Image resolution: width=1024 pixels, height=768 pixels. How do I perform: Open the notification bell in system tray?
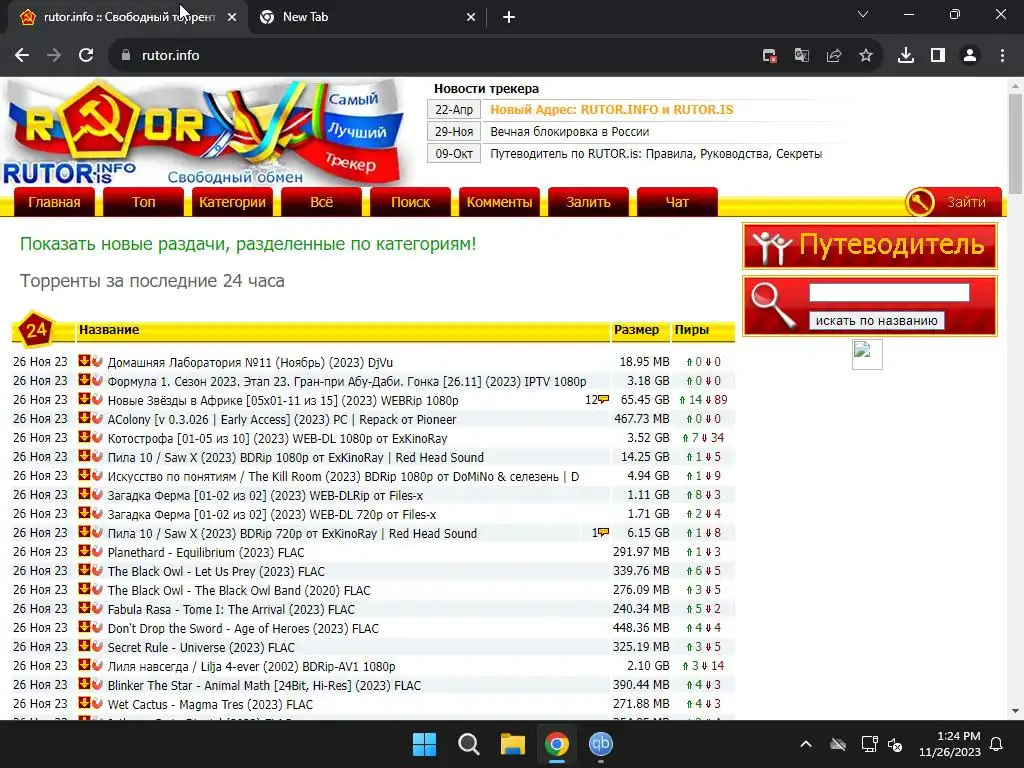click(x=997, y=744)
